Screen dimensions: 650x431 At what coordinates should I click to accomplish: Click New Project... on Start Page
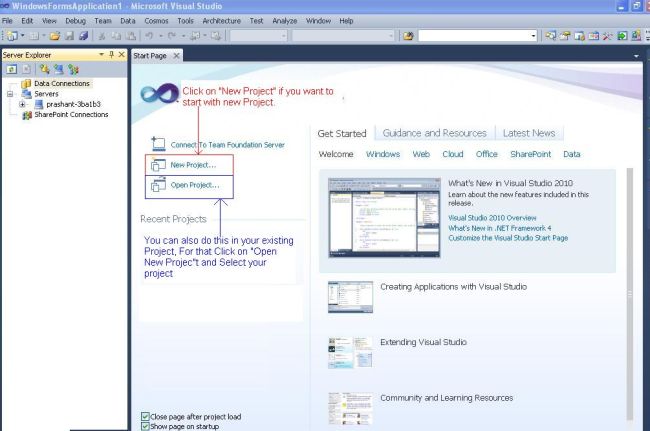(x=193, y=165)
